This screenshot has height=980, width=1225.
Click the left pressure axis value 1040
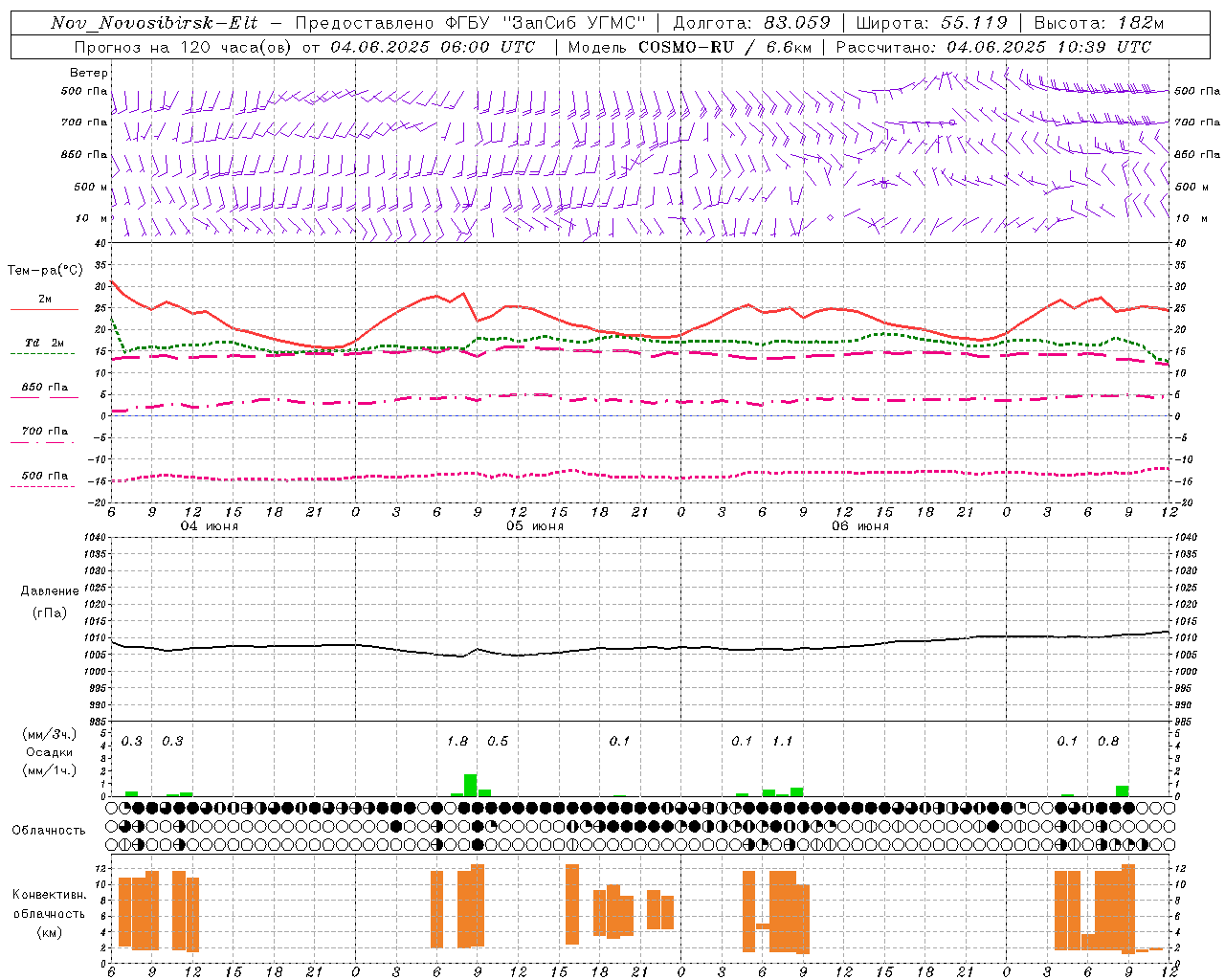[x=96, y=537]
